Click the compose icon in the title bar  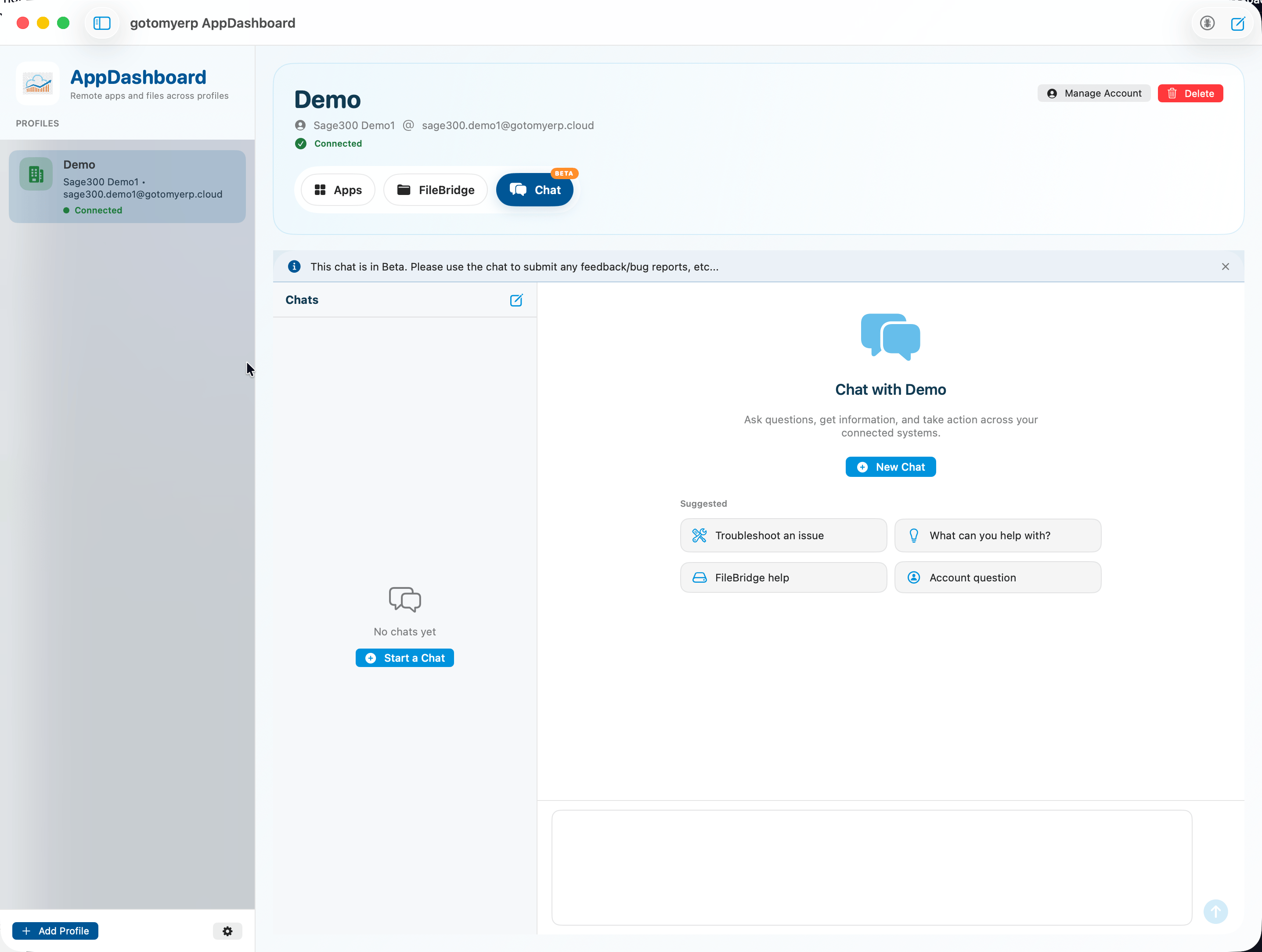pyautogui.click(x=1237, y=23)
